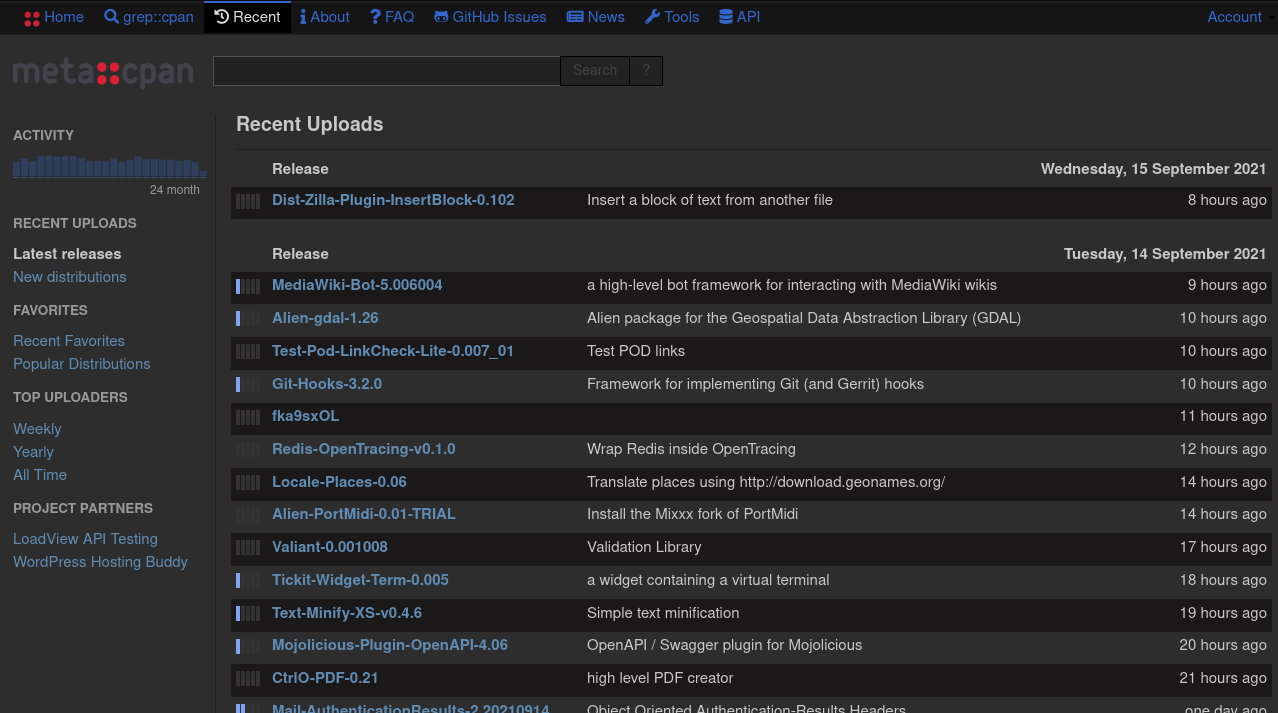Image resolution: width=1278 pixels, height=713 pixels.
Task: Click river gauge icon for MediaWiki-Bot
Action: [x=248, y=286]
